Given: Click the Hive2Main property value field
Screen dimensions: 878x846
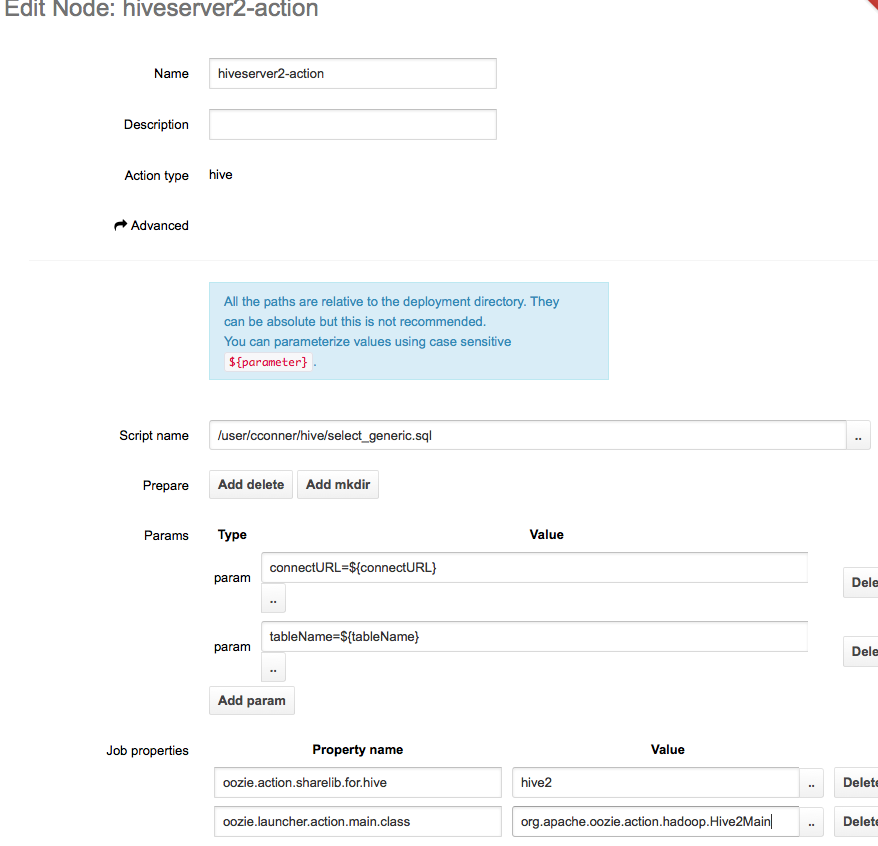Looking at the screenshot, I should pyautogui.click(x=655, y=822).
